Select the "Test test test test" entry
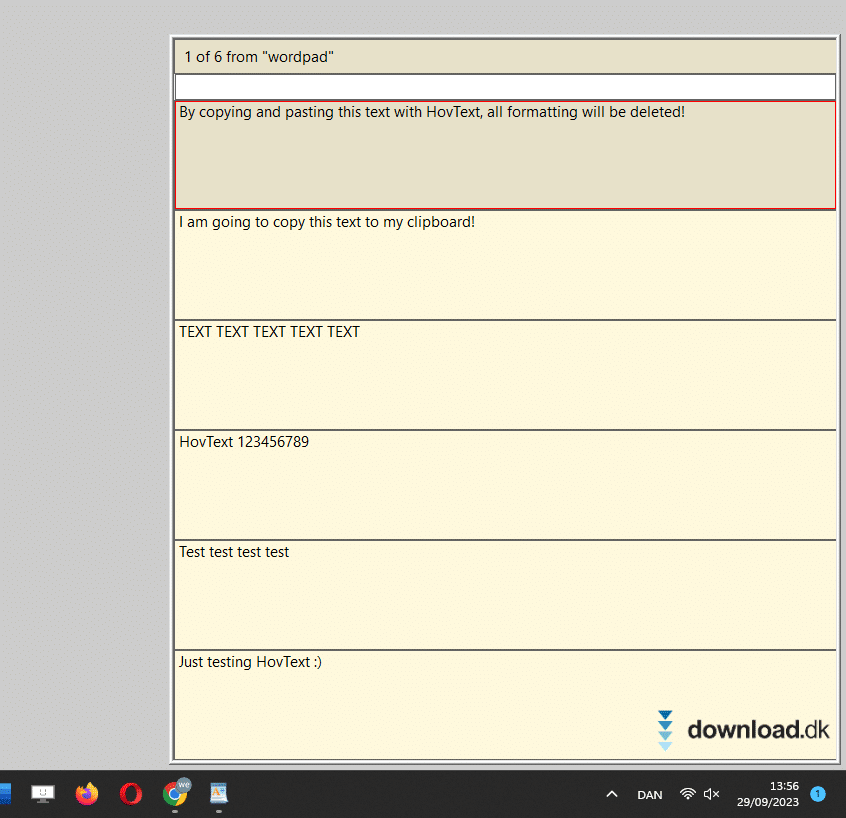846x818 pixels. pyautogui.click(x=505, y=595)
